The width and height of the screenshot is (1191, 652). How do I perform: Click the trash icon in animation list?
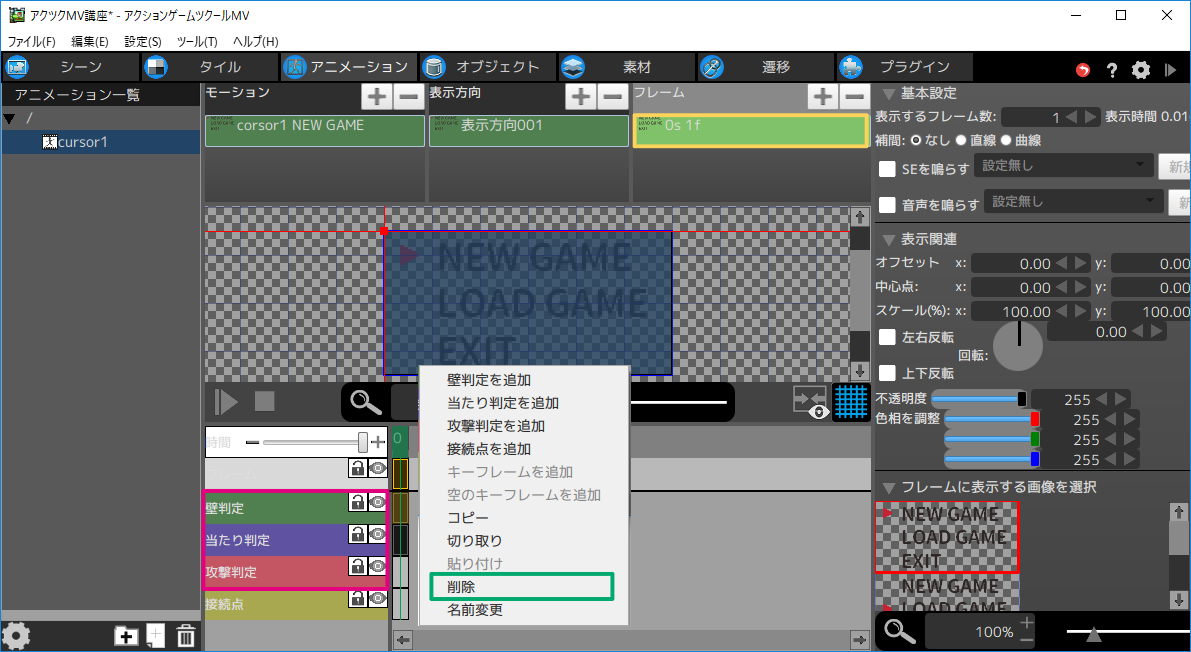coord(186,635)
